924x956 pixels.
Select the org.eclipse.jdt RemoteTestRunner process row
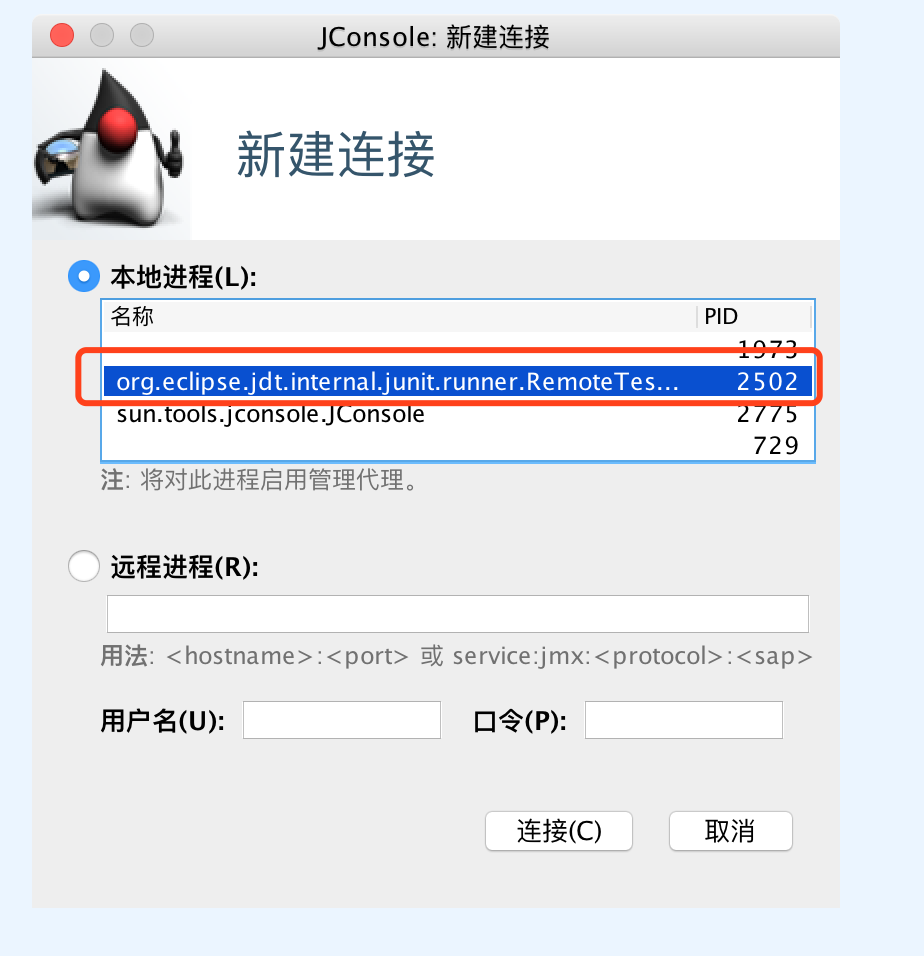pyautogui.click(x=458, y=382)
